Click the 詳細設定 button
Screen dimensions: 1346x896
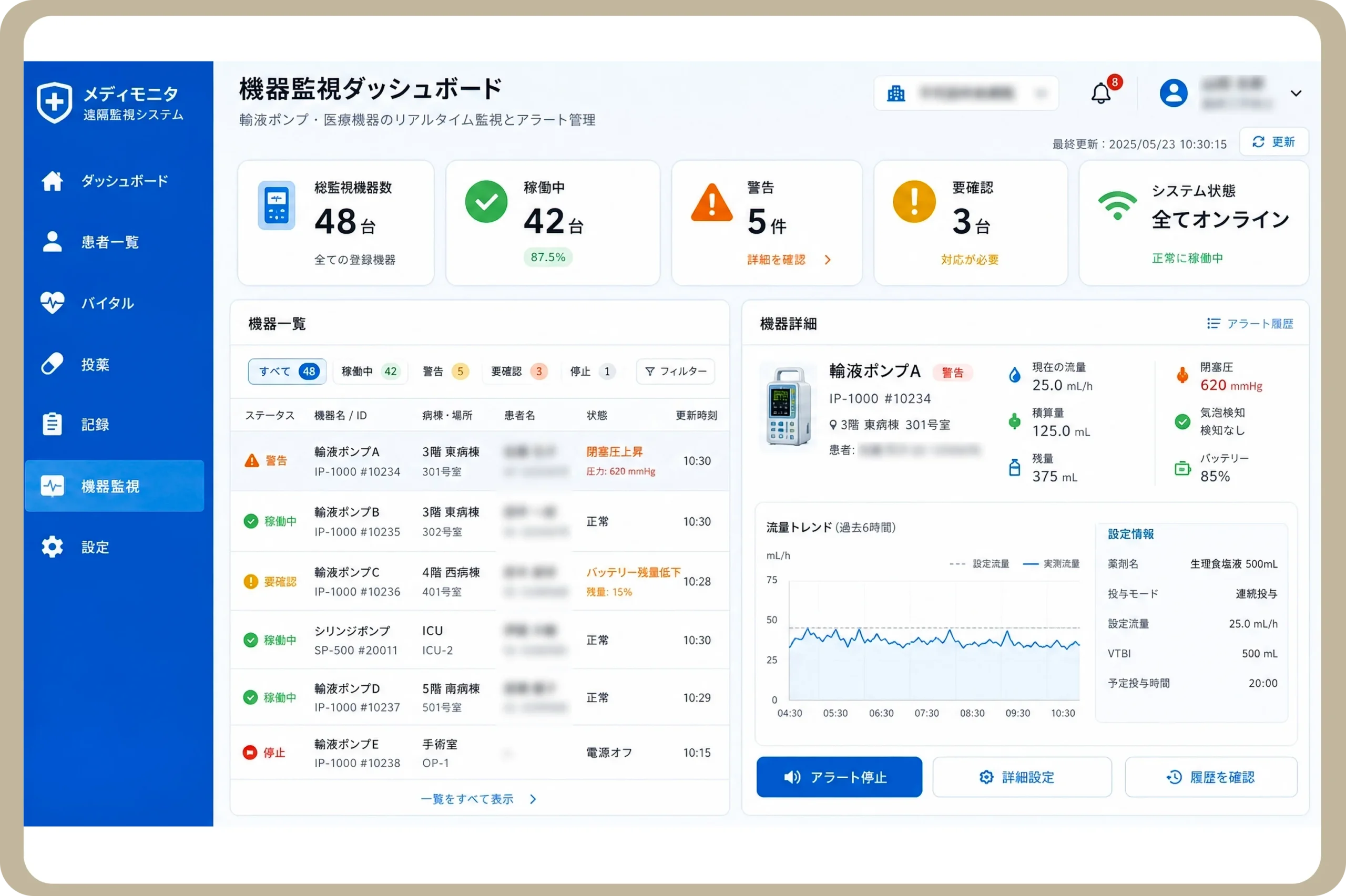[x=1022, y=777]
